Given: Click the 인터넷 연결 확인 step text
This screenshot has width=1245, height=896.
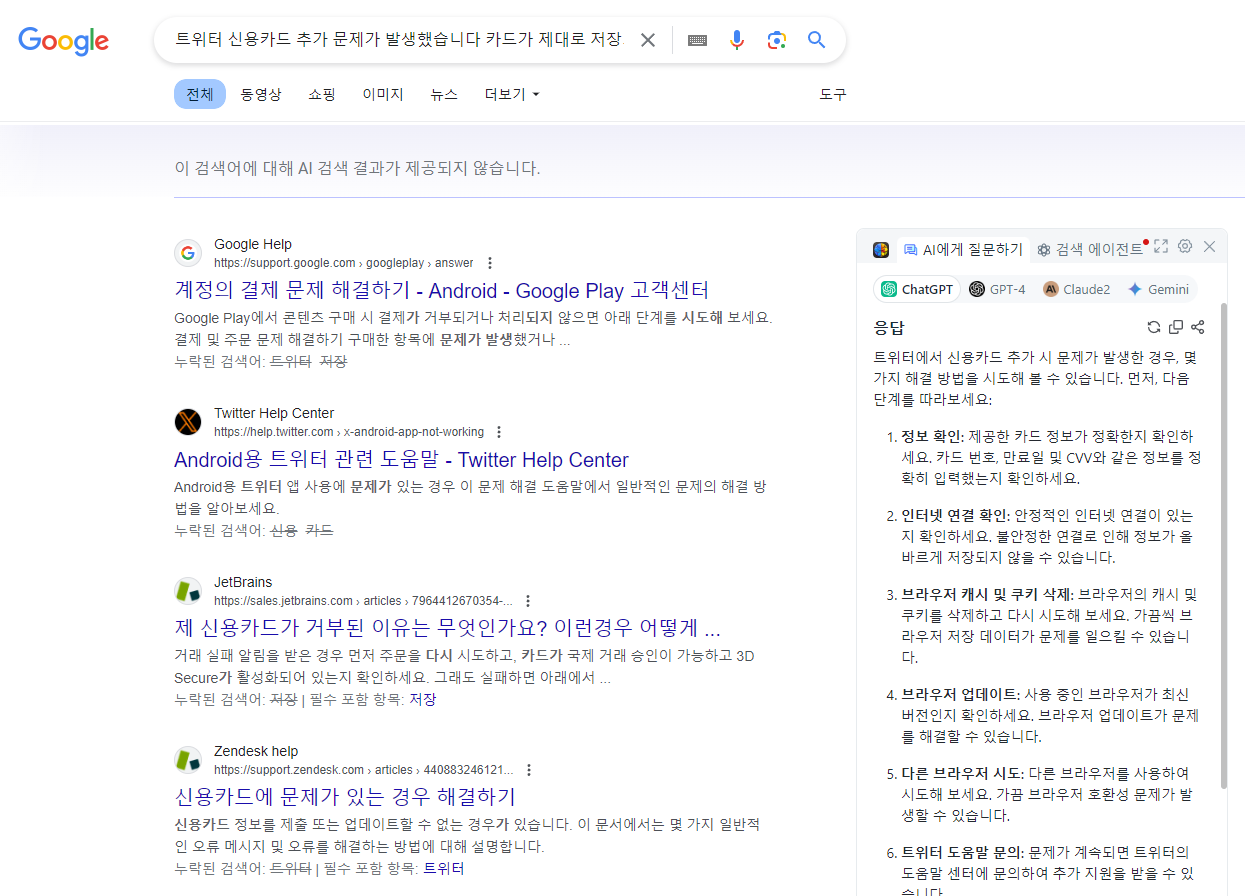Looking at the screenshot, I should click(1047, 536).
